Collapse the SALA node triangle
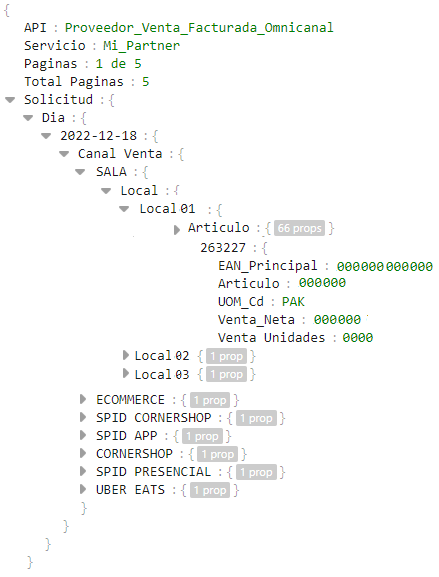439x577 pixels. point(80,172)
